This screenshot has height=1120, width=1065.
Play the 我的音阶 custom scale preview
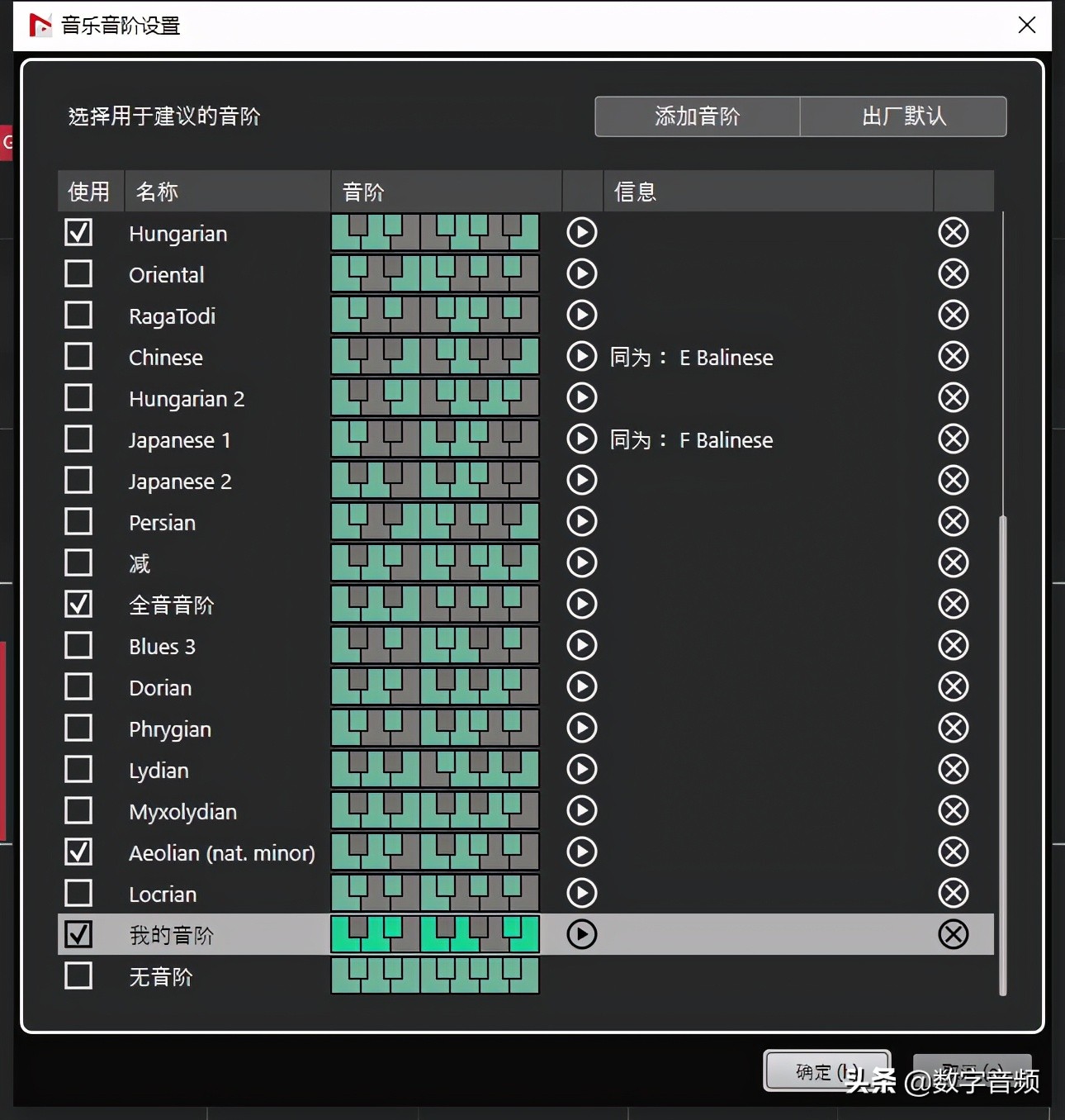pyautogui.click(x=581, y=934)
